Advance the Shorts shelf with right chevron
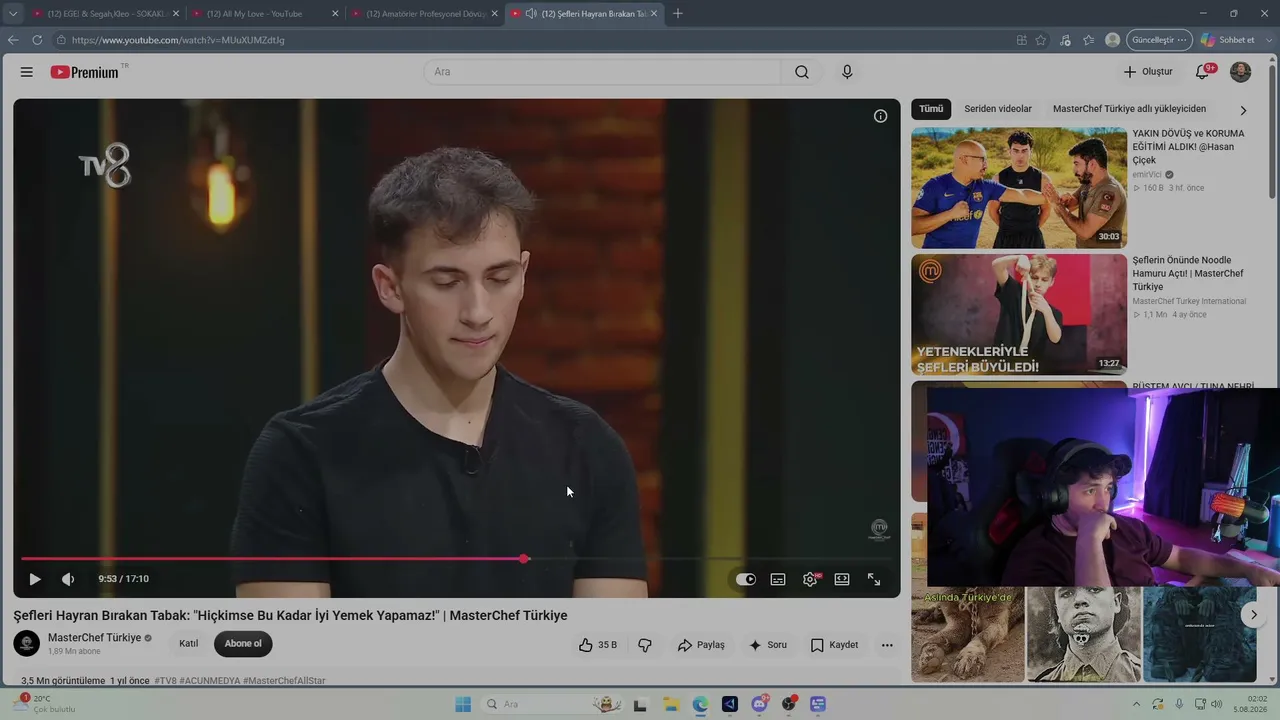The image size is (1280, 720). pos(1254,615)
